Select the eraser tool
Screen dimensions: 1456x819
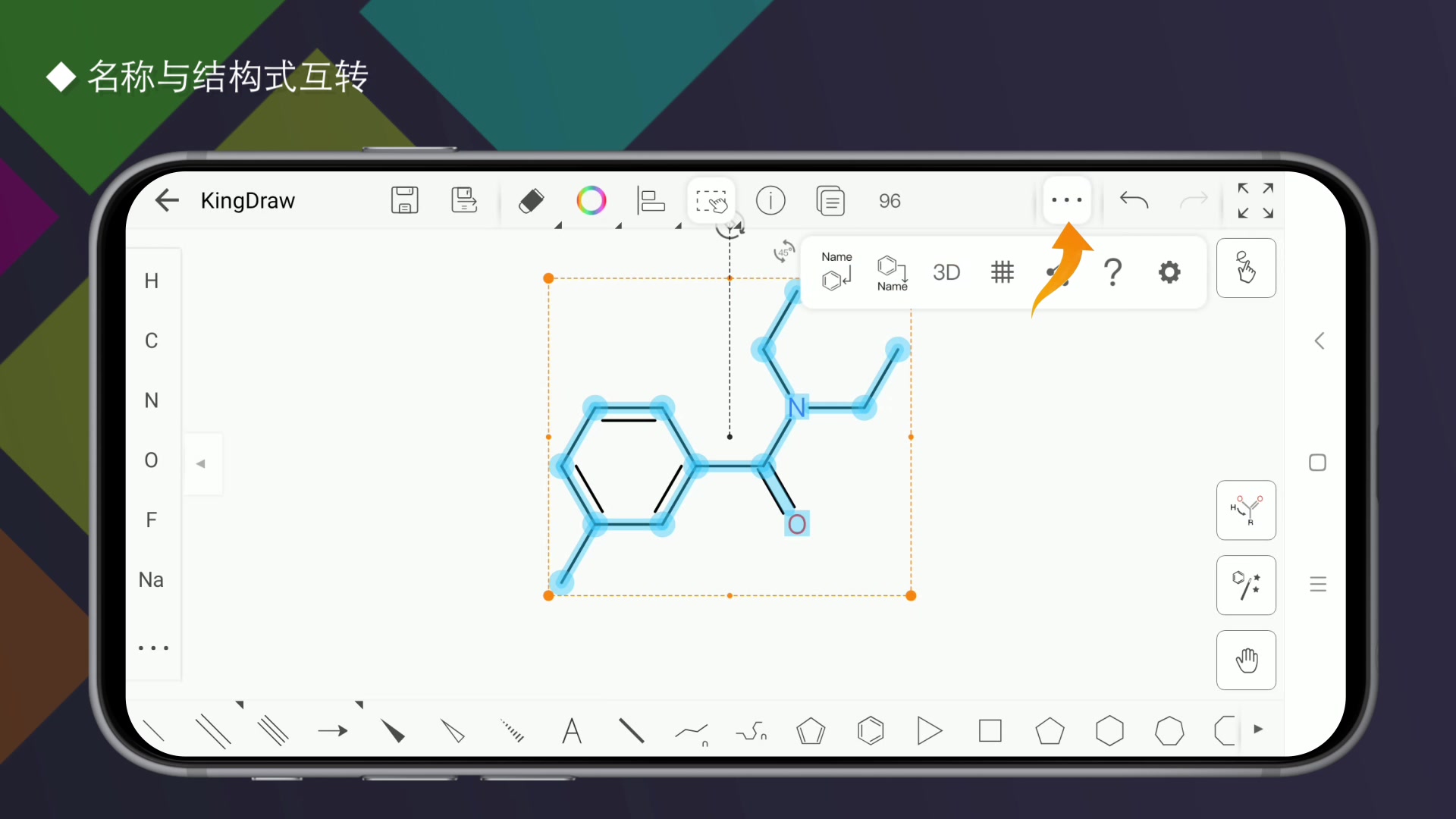(531, 201)
